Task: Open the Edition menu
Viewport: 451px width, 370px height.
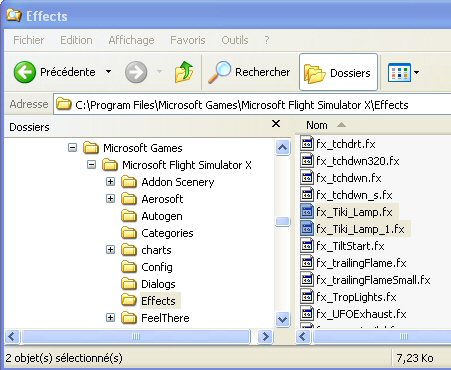Action: point(76,40)
